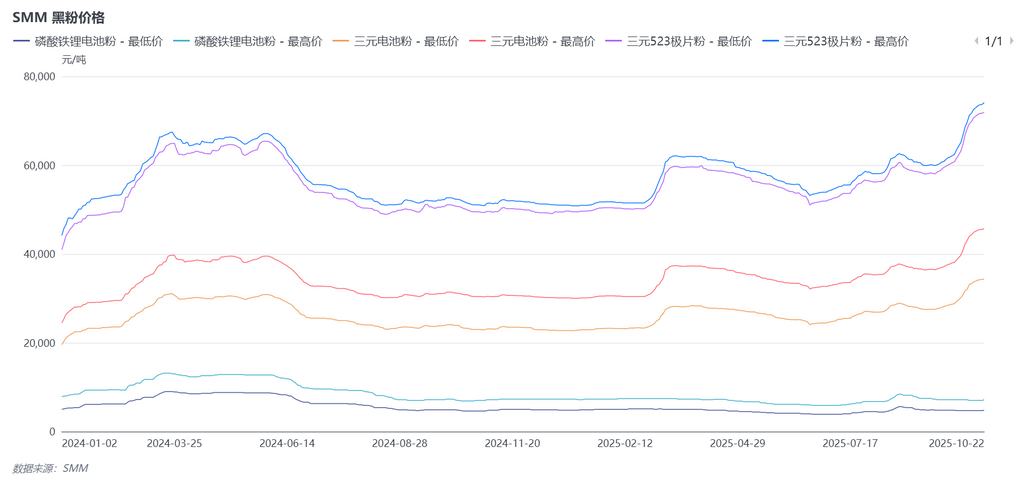The width and height of the screenshot is (1024, 480).
Task: Click the 2024-06-14 x-axis date label
Action: click(287, 442)
